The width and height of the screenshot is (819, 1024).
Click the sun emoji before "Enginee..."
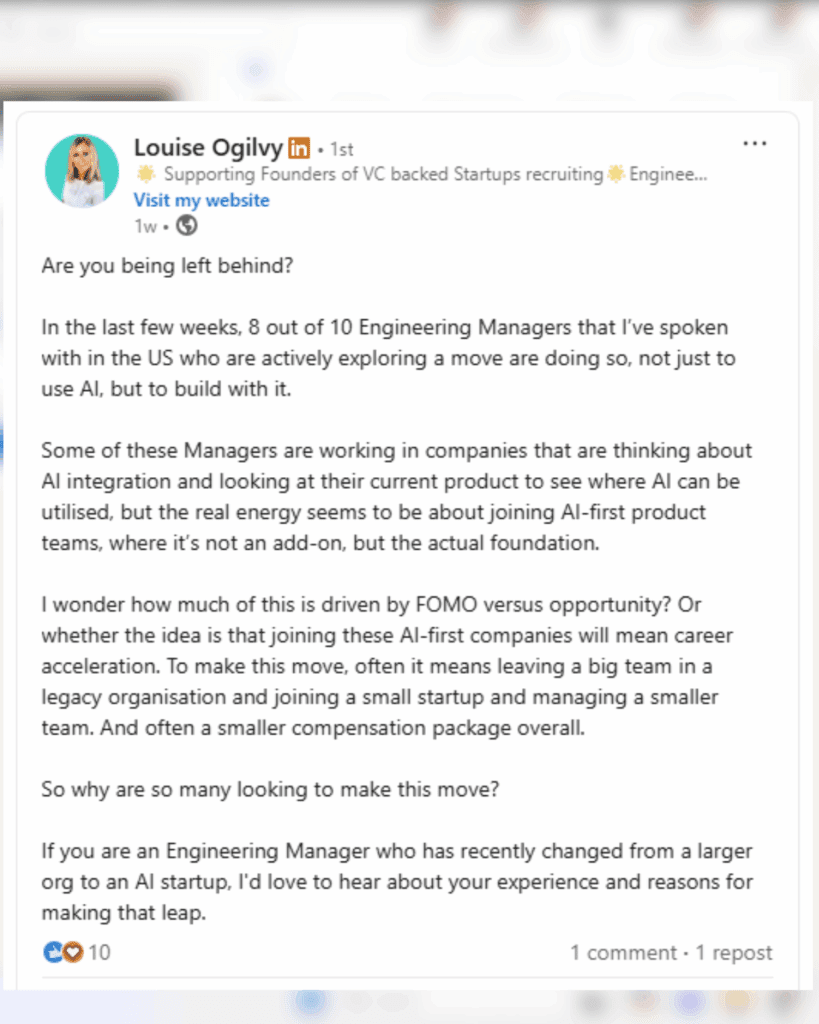click(616, 174)
